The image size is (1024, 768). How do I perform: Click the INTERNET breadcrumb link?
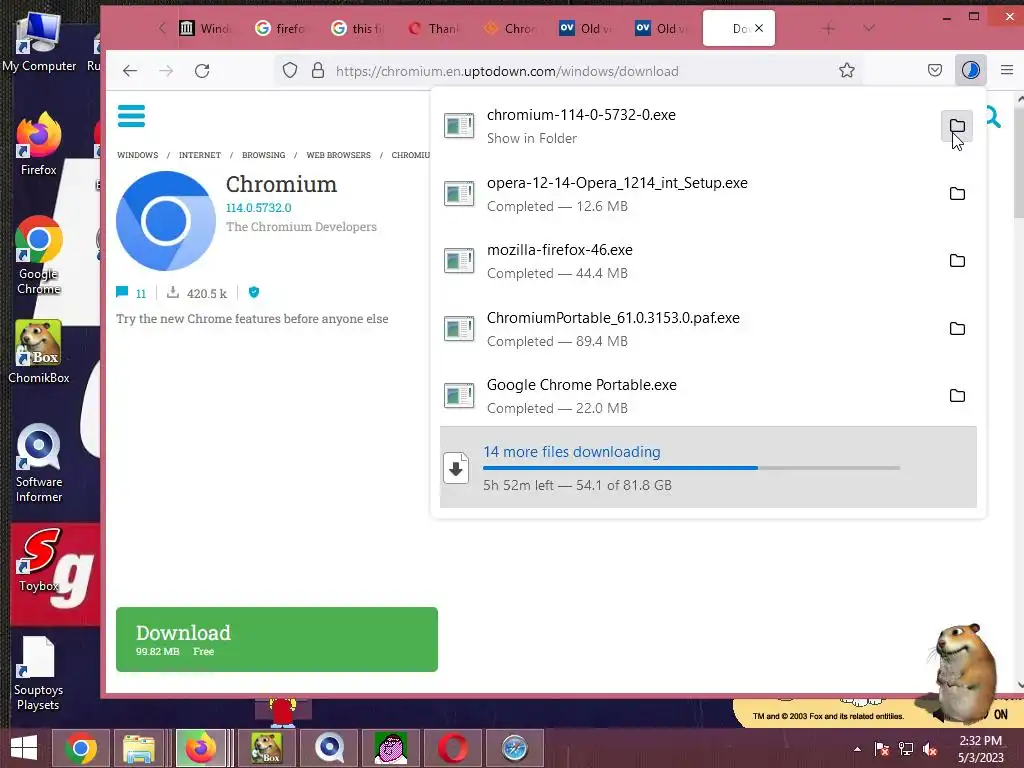[200, 155]
